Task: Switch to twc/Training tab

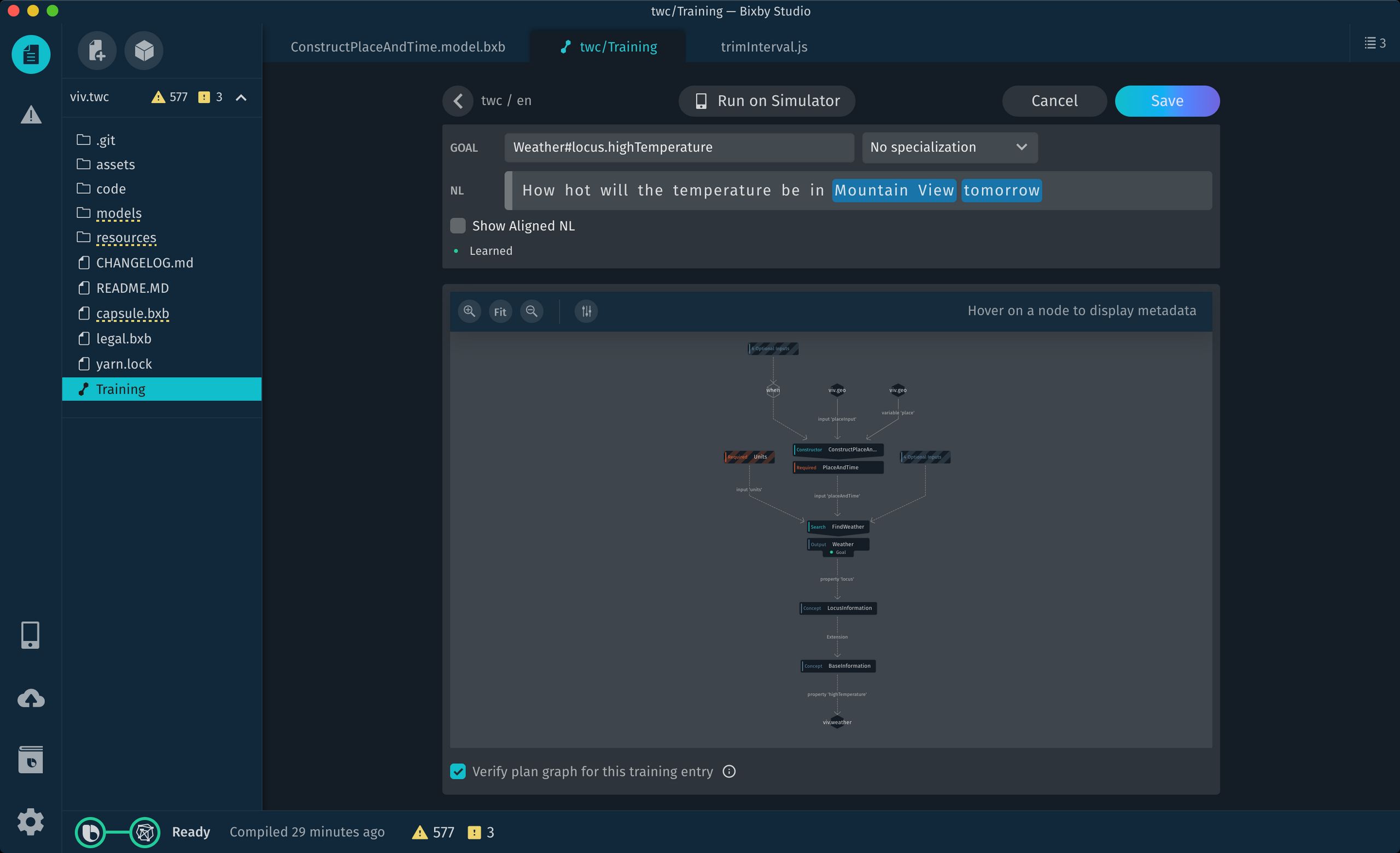Action: click(x=608, y=47)
